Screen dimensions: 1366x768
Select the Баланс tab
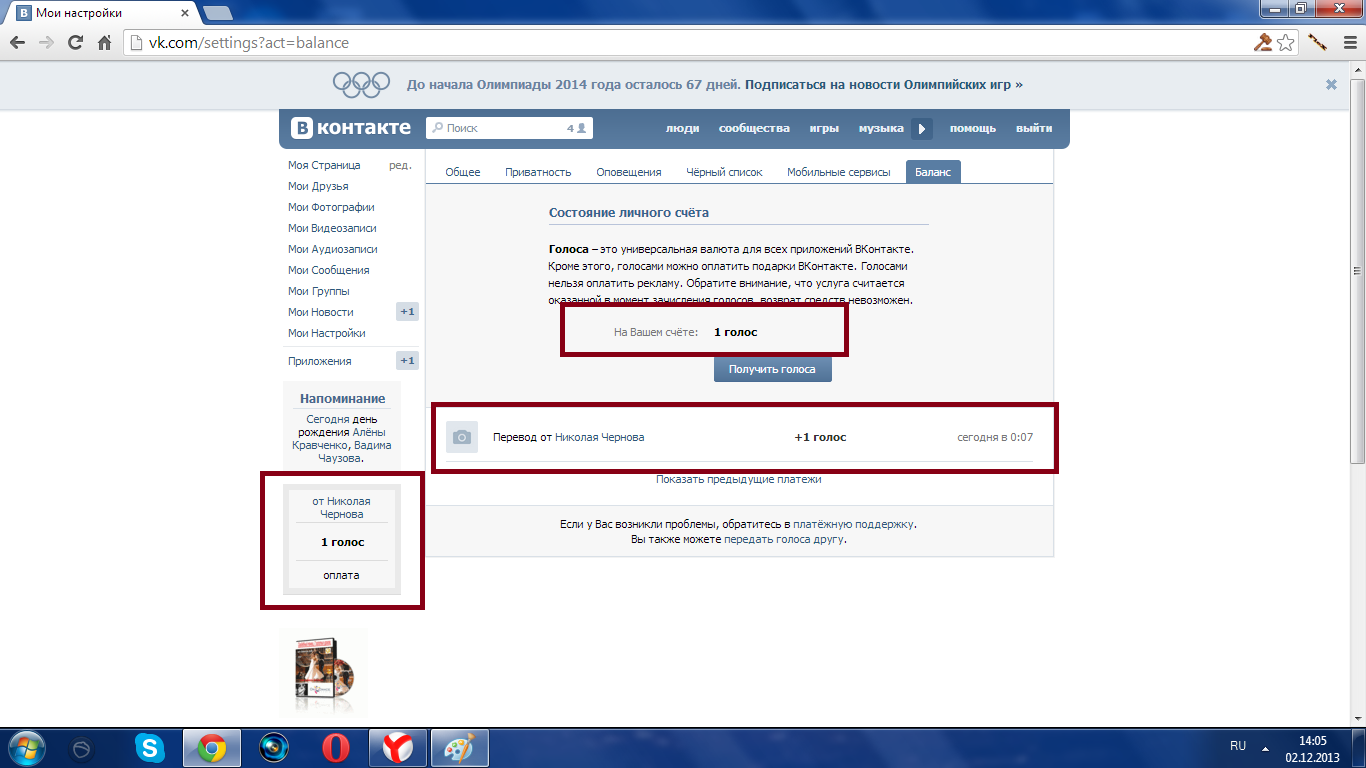[933, 172]
